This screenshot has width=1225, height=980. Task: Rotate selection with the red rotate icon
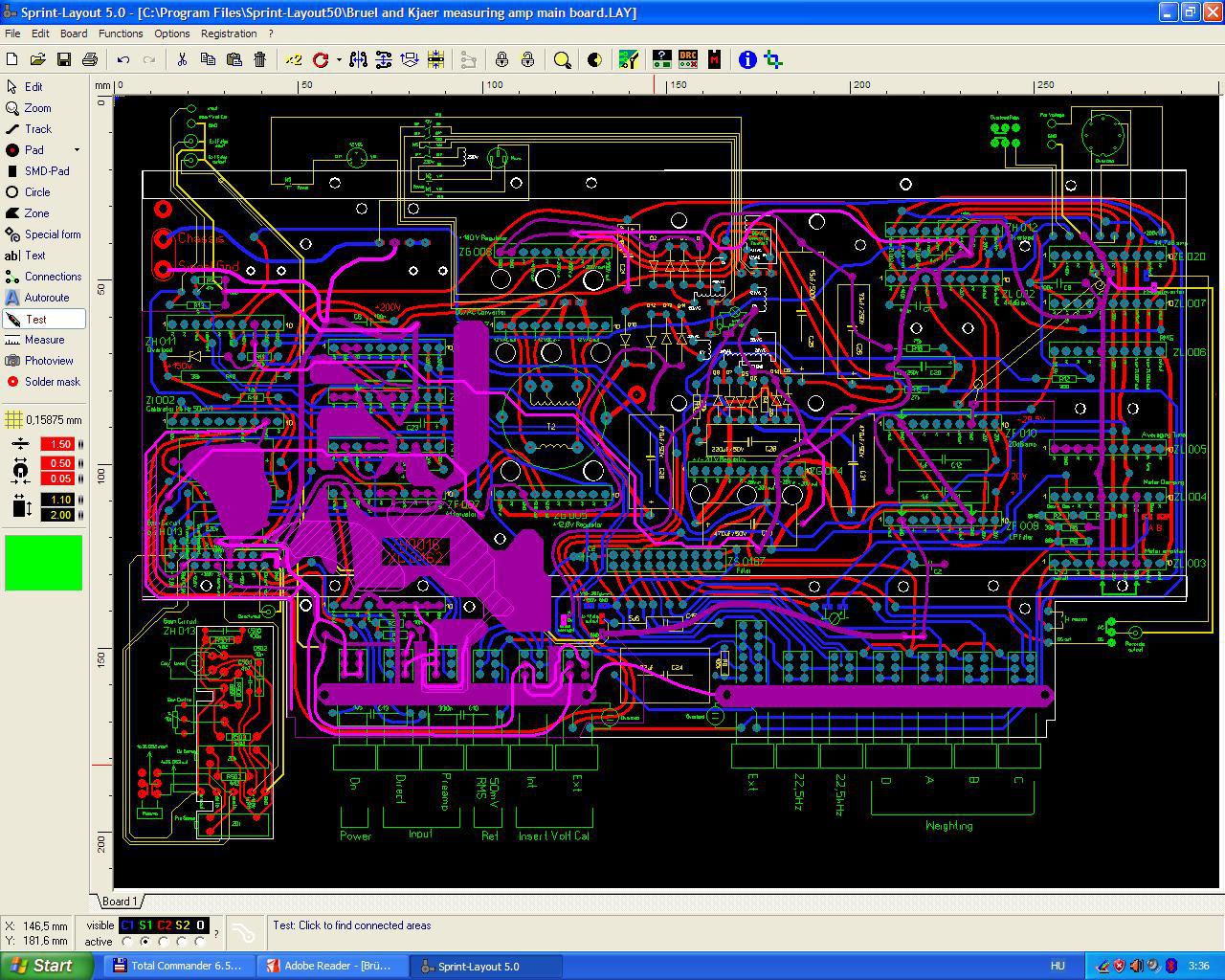321,59
